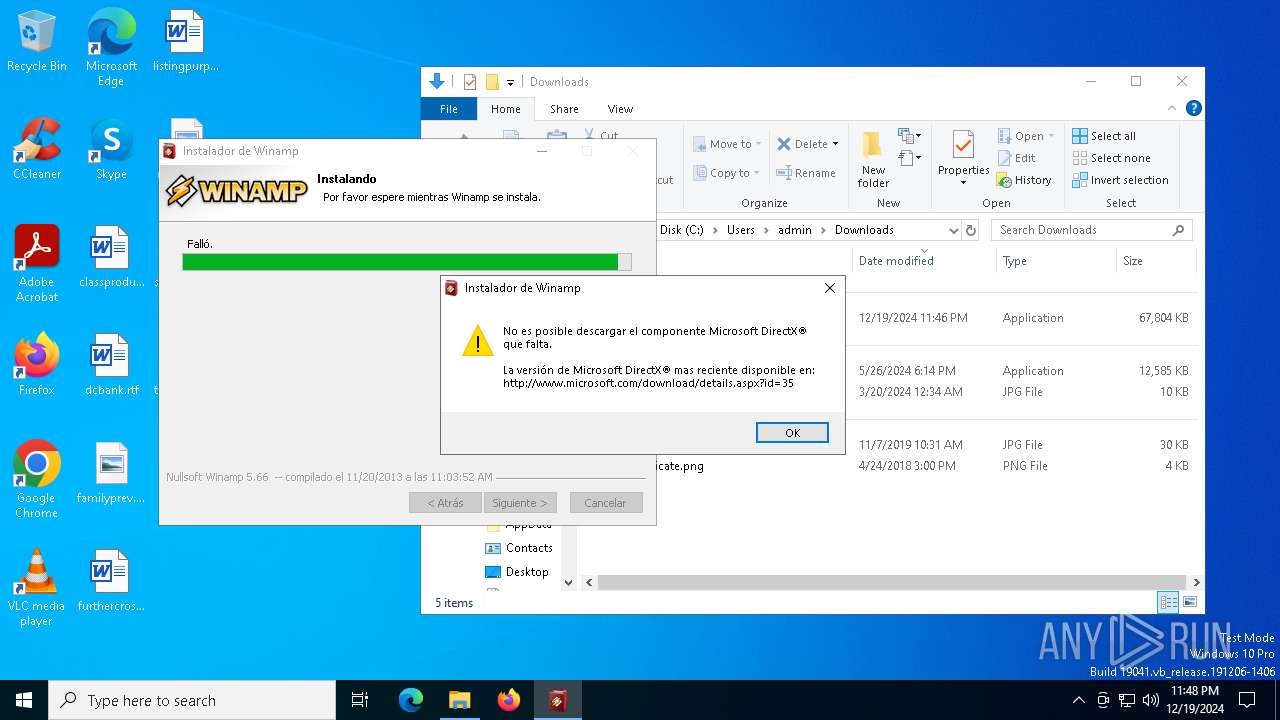Open Google Chrome desktop icon
This screenshot has height=720, width=1280.
click(37, 480)
